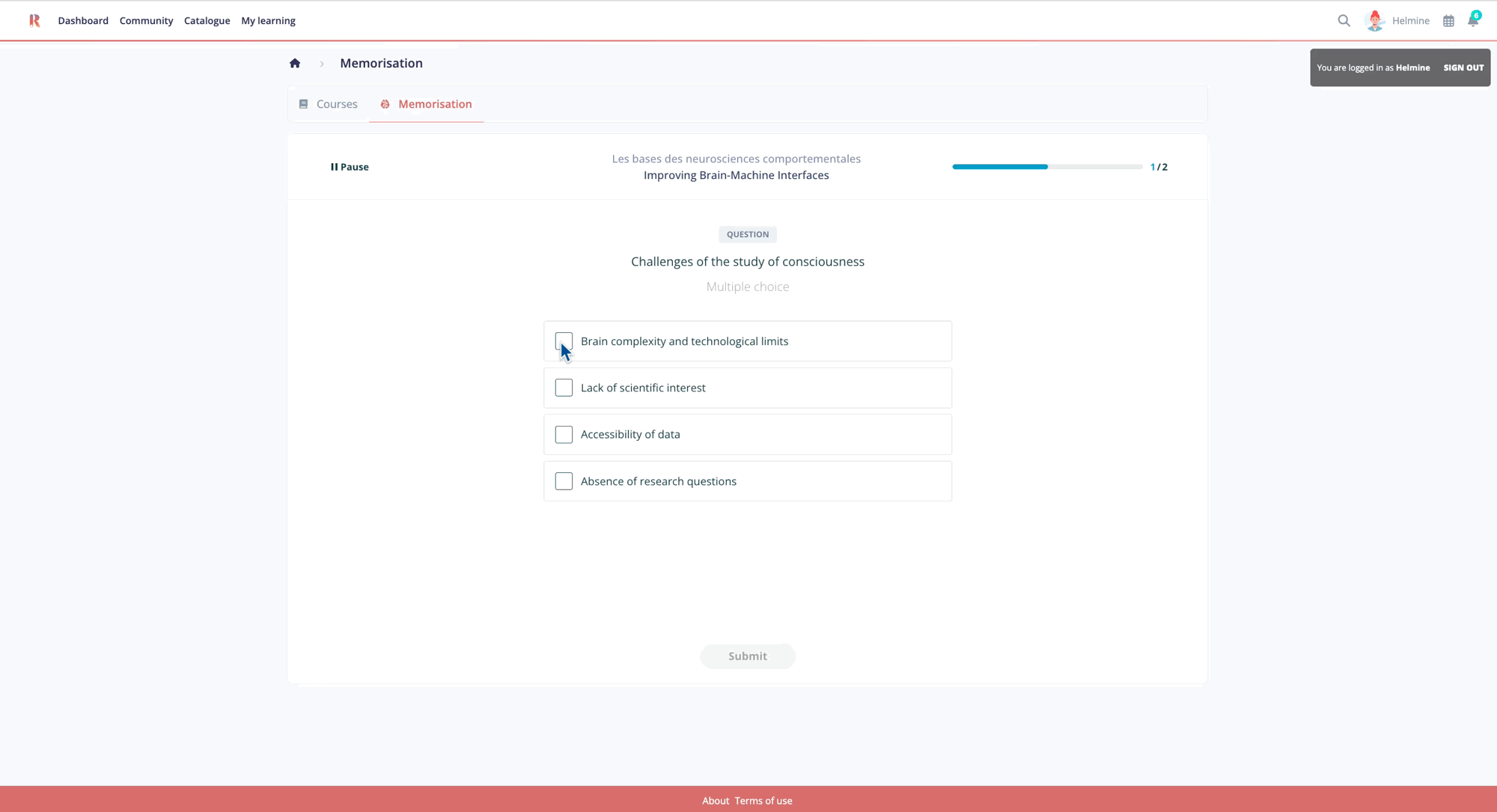Open the Dashboard menu item
The image size is (1497, 812).
83,20
